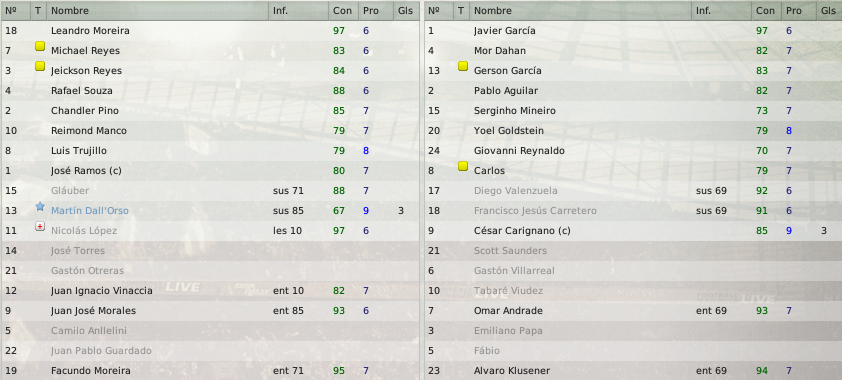The image size is (842, 380).
Task: Select Leandro Moreira's row
Action: [210, 31]
